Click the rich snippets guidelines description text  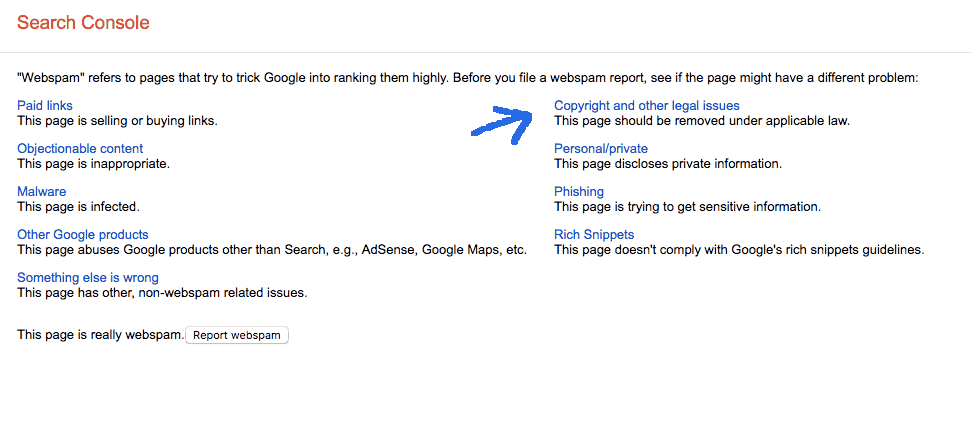click(x=739, y=250)
